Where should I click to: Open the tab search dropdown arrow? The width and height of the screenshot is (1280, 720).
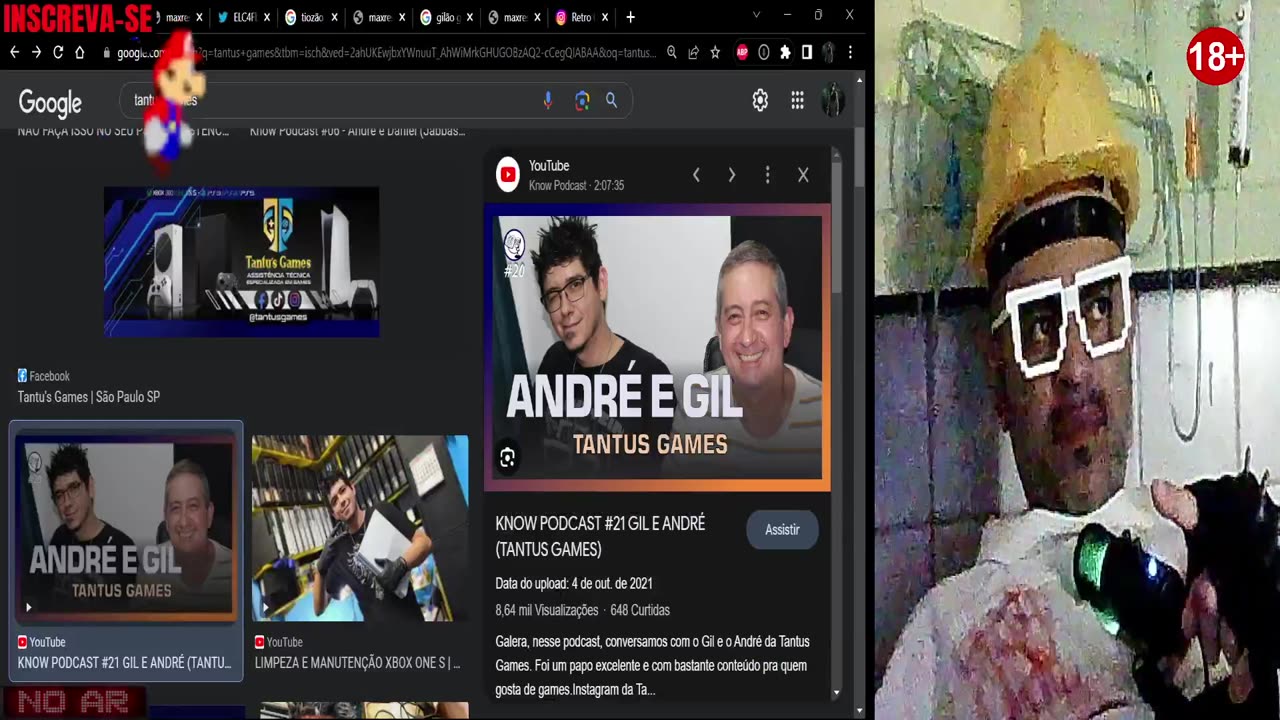click(x=756, y=15)
